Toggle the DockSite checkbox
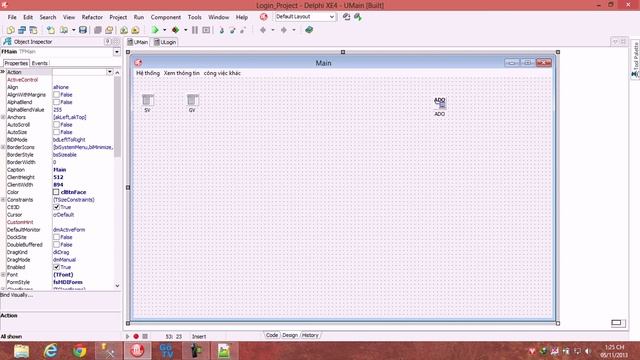The width and height of the screenshot is (640, 360). coord(56,237)
